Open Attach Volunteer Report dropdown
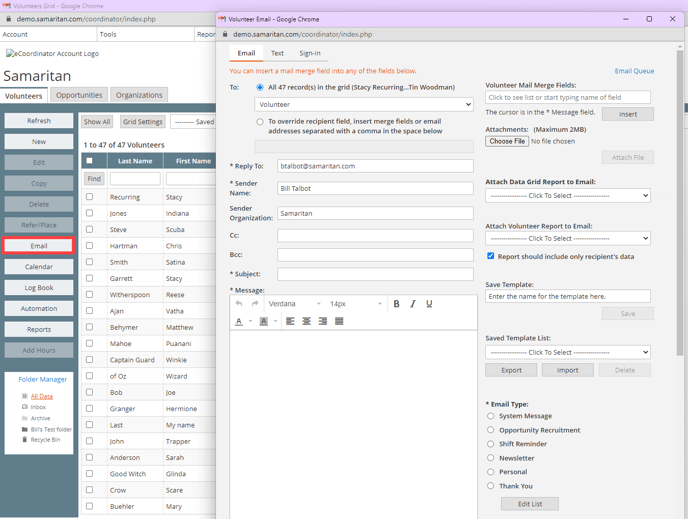The width and height of the screenshot is (688, 519). 568,238
